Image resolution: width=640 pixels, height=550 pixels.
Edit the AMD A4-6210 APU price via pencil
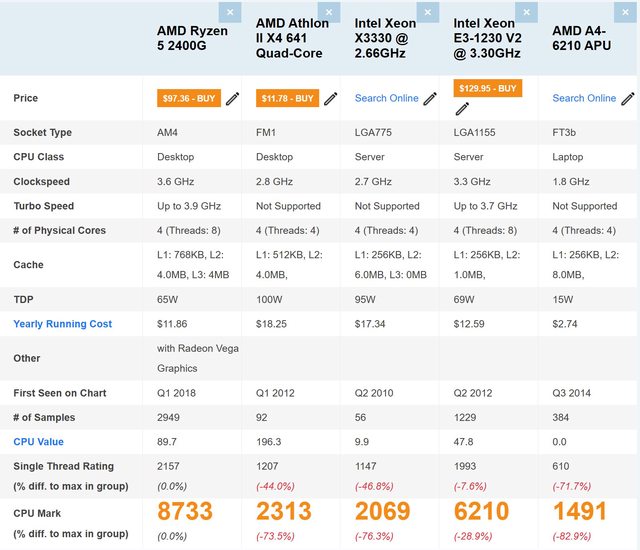coord(628,98)
